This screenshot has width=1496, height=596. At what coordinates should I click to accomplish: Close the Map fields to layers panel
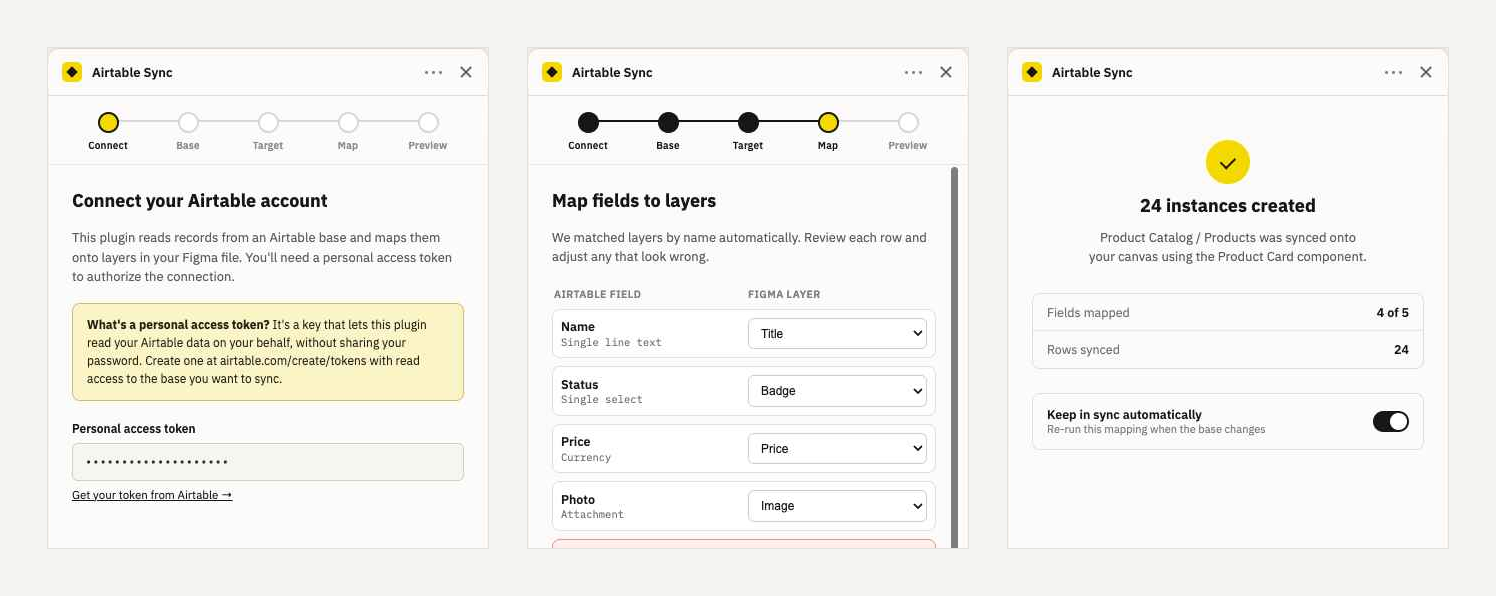(x=946, y=72)
